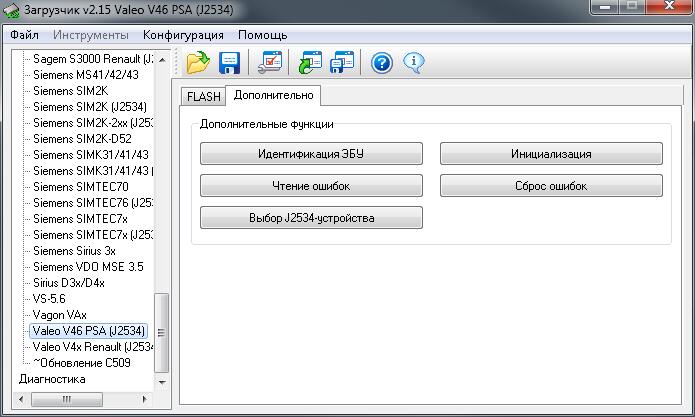The image size is (695, 417).
Task: Open the Помощь menu
Action: point(262,35)
